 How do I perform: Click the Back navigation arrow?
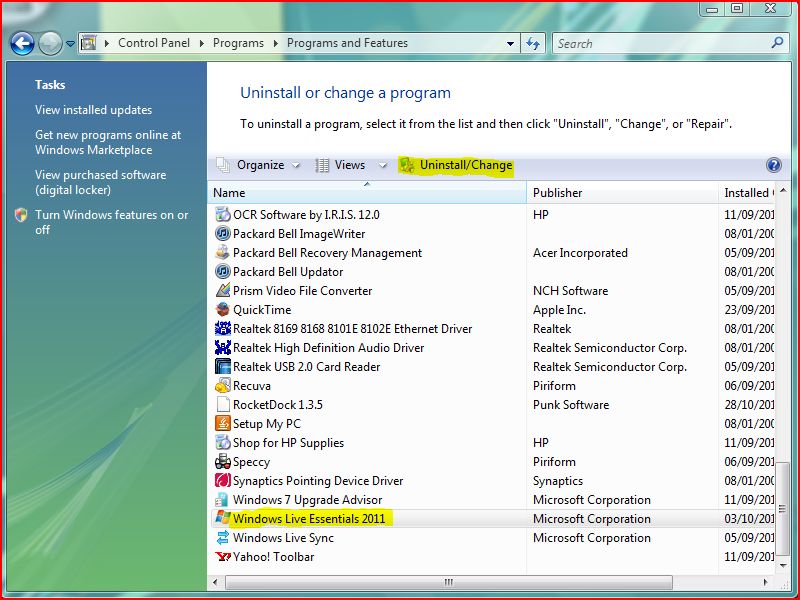22,43
